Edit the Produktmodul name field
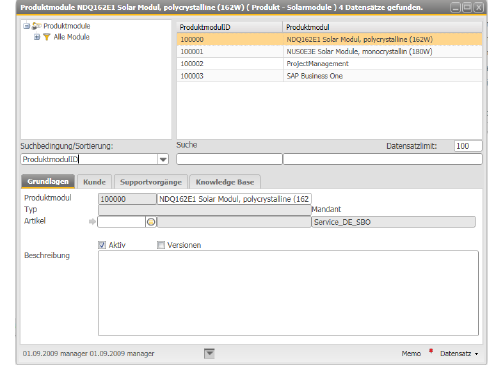Viewport: 504px width, 365px height. [234, 199]
